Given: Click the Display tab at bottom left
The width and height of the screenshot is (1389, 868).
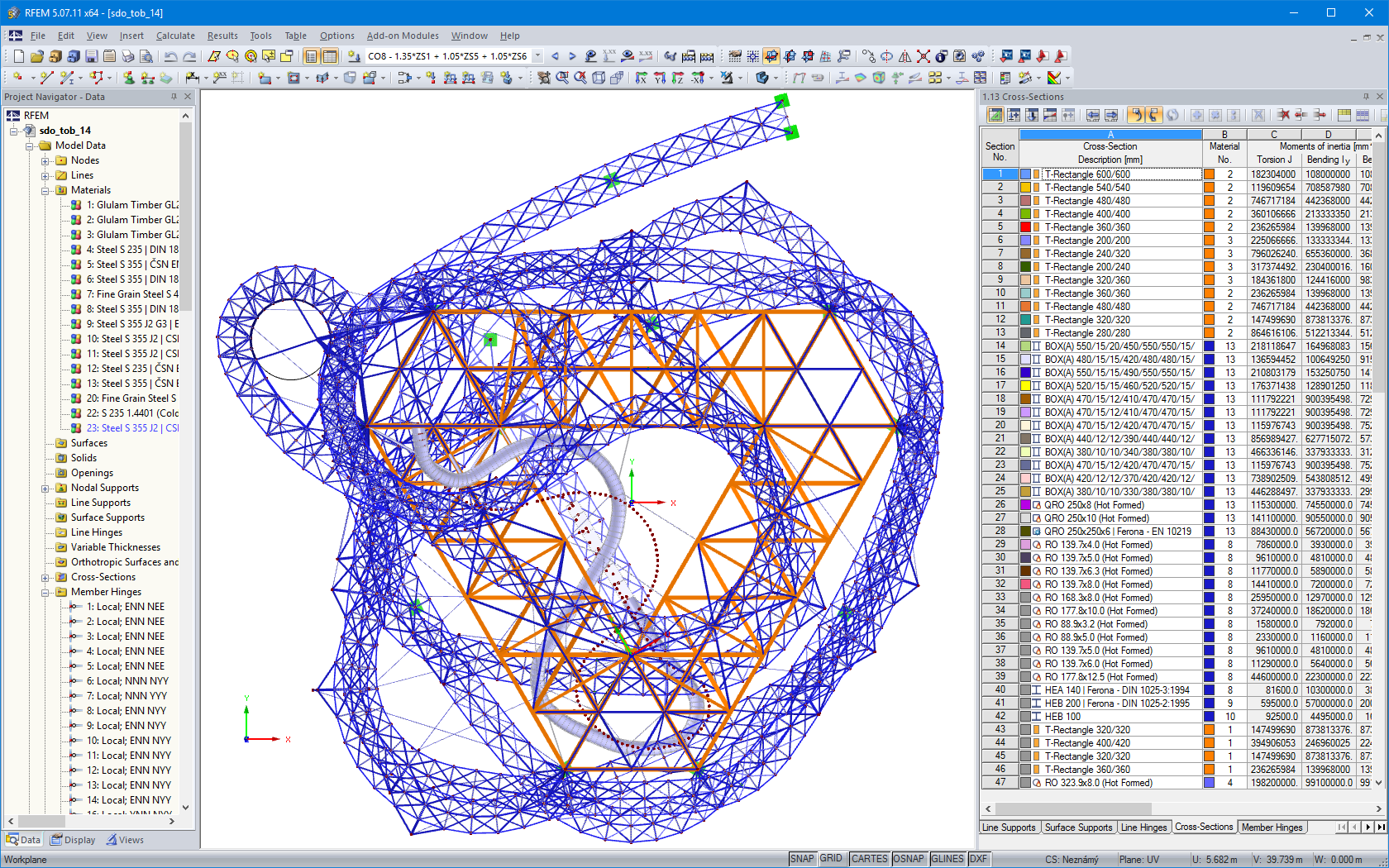Looking at the screenshot, I should point(73,839).
